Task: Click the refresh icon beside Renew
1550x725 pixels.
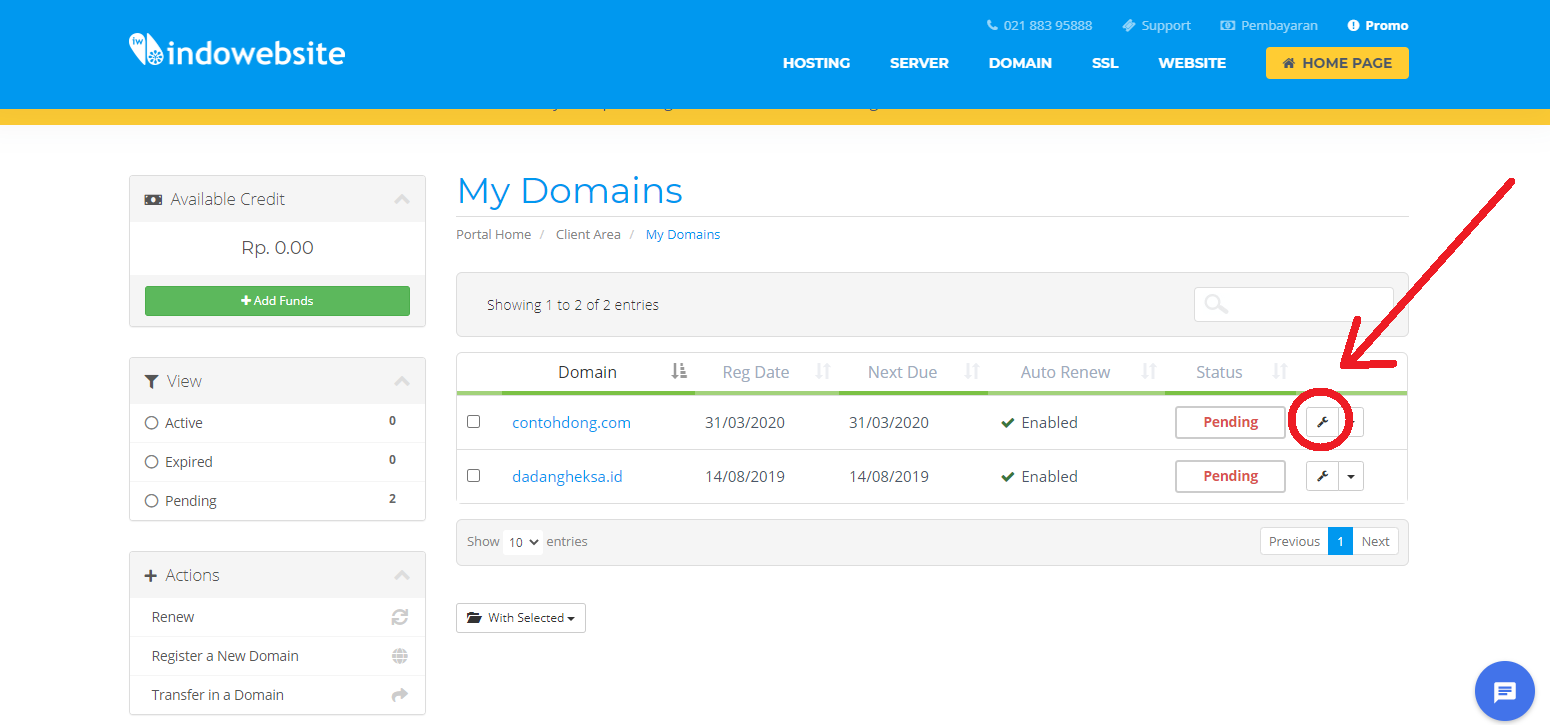Action: [x=399, y=616]
